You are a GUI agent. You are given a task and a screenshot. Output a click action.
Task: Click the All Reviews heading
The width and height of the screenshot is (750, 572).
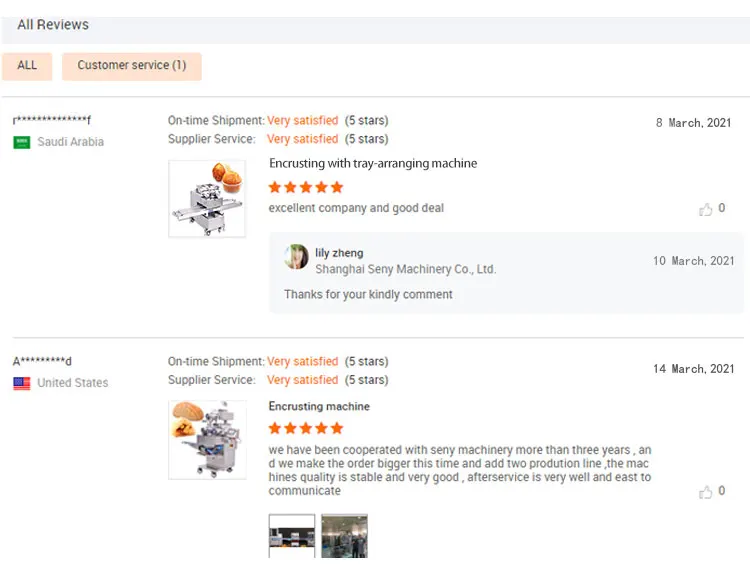point(53,24)
